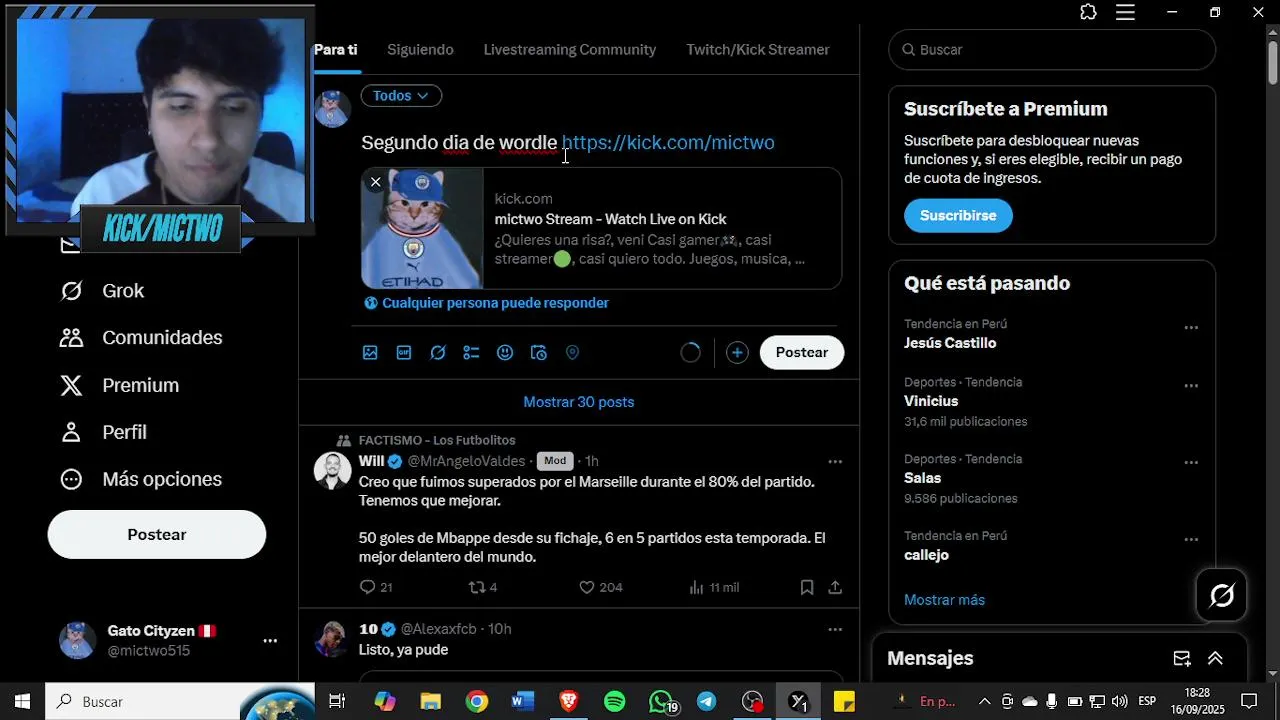Screen dimensions: 1280x720
Task: Click the Buscar search field
Action: click(1052, 50)
